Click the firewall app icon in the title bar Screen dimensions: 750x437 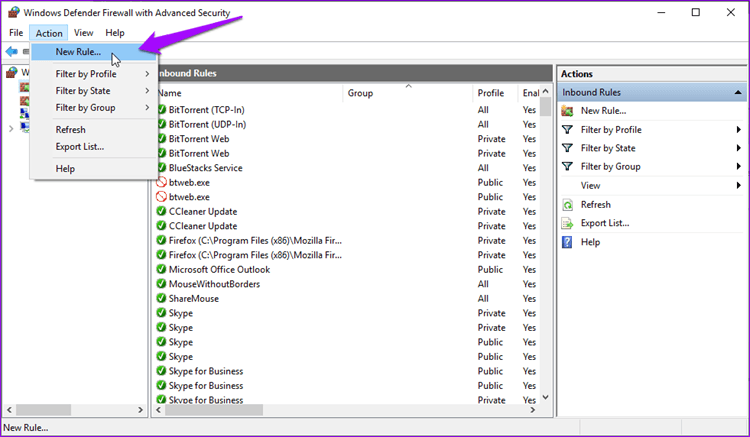click(x=13, y=12)
